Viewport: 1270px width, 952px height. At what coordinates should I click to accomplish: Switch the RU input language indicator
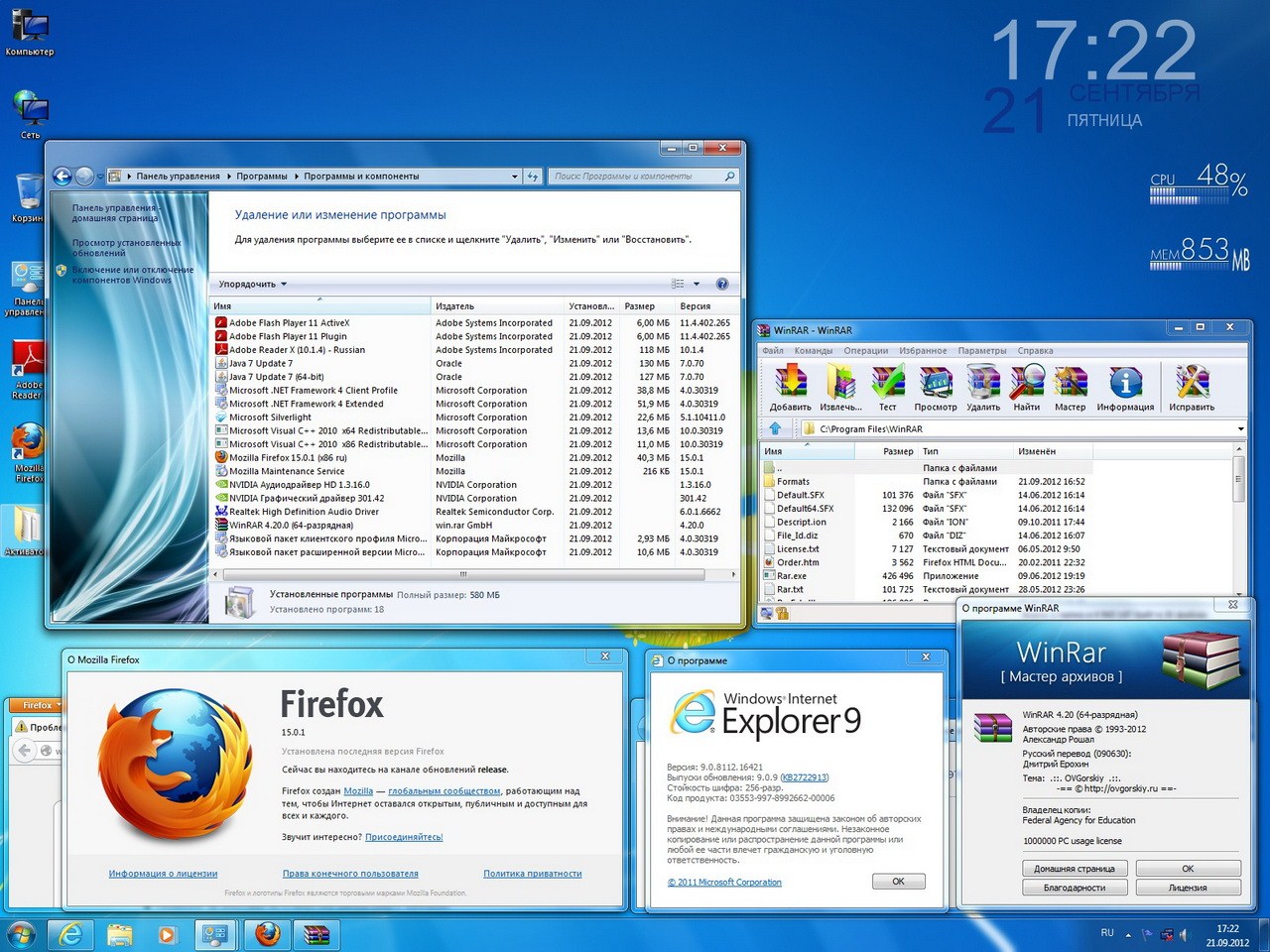coord(1107,933)
